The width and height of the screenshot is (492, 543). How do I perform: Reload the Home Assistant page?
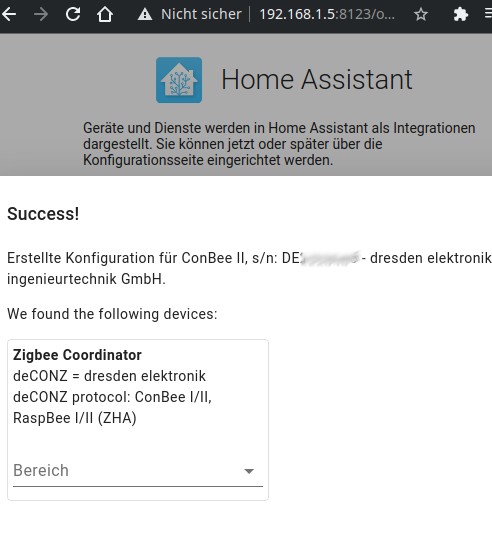pyautogui.click(x=73, y=14)
